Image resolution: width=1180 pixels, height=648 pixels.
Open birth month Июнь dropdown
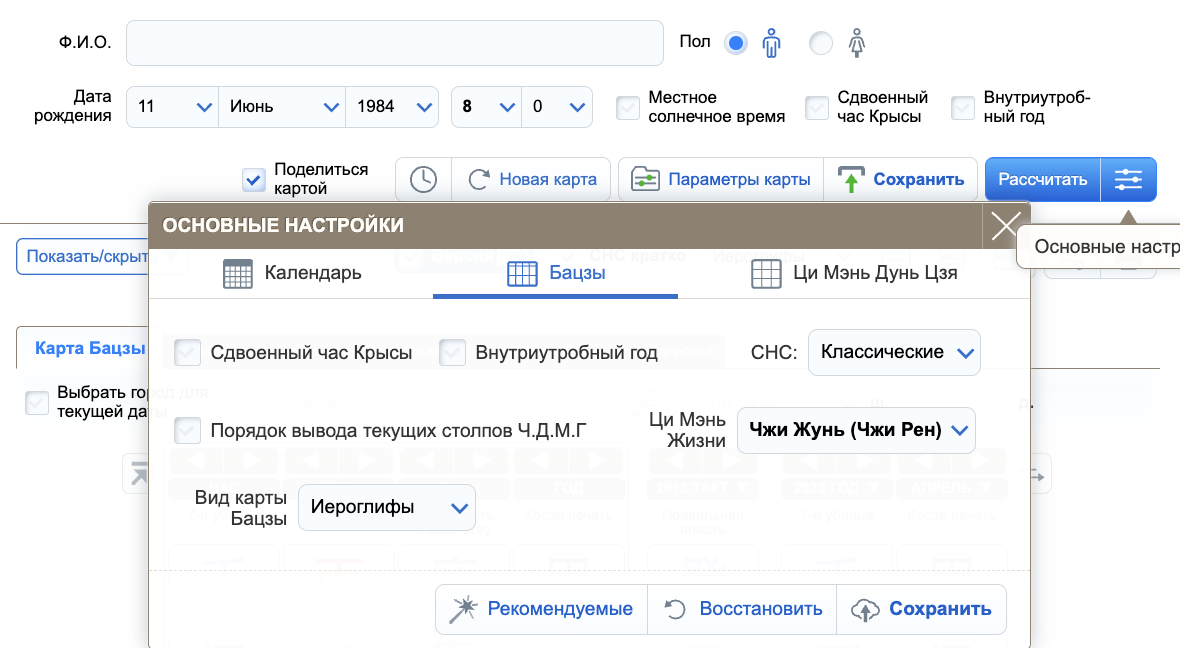(x=282, y=106)
